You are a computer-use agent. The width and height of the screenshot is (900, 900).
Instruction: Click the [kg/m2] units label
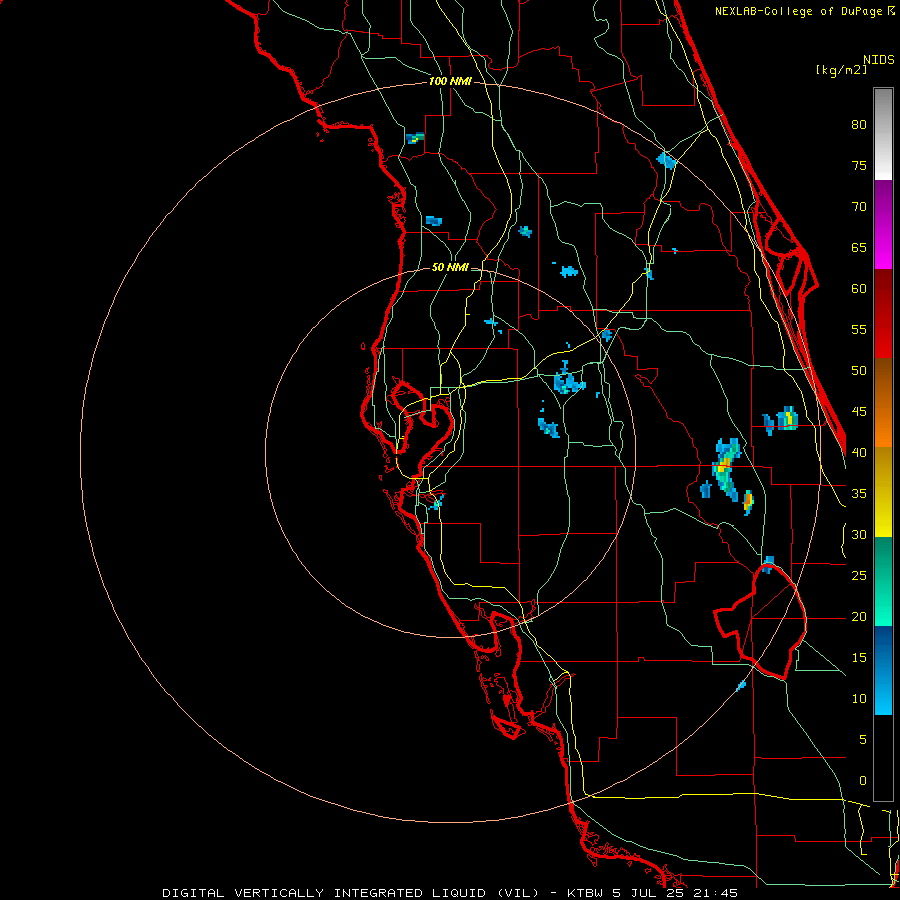point(841,70)
